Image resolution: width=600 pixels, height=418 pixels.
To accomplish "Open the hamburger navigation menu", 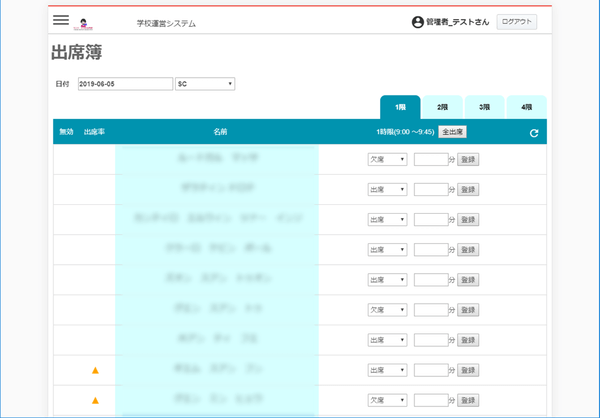I will 61,20.
